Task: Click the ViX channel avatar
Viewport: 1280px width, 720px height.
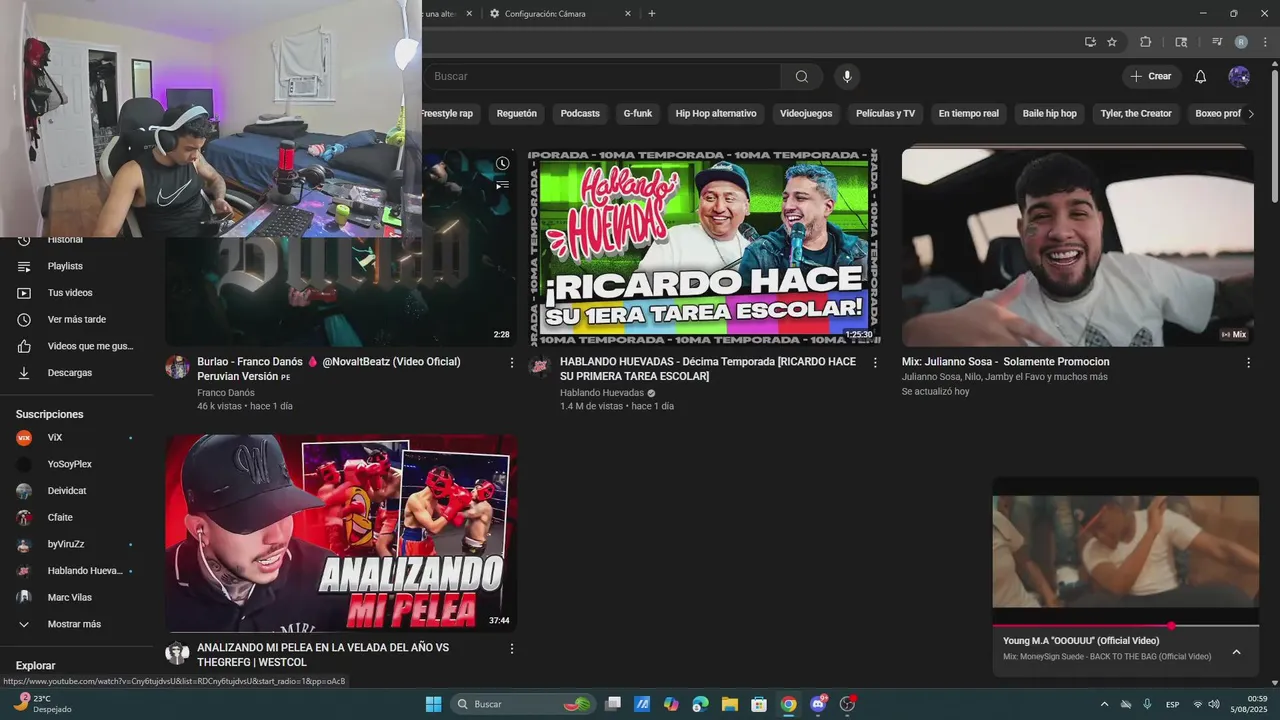Action: [x=24, y=438]
